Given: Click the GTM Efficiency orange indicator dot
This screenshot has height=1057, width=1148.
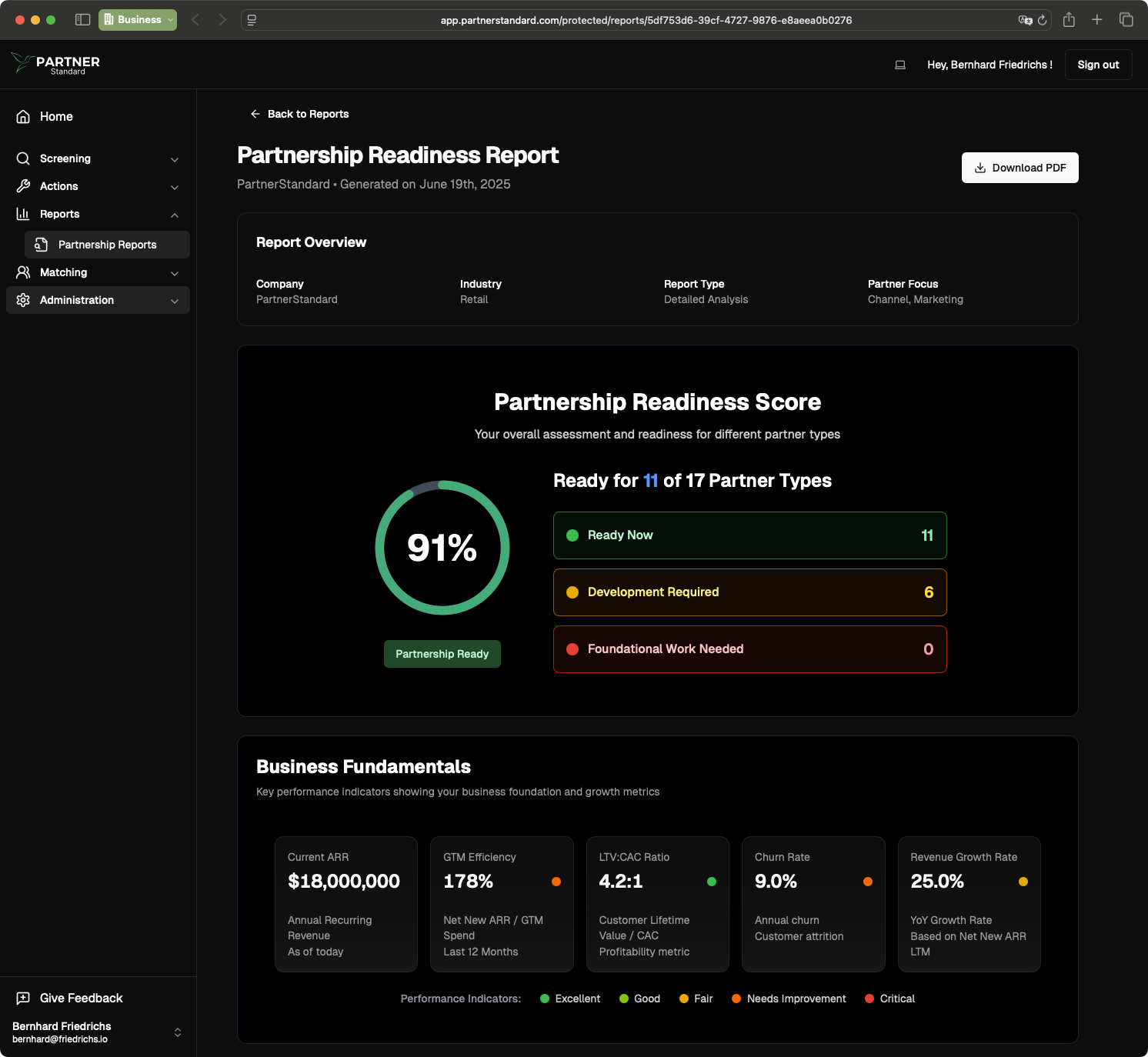Looking at the screenshot, I should (x=556, y=882).
